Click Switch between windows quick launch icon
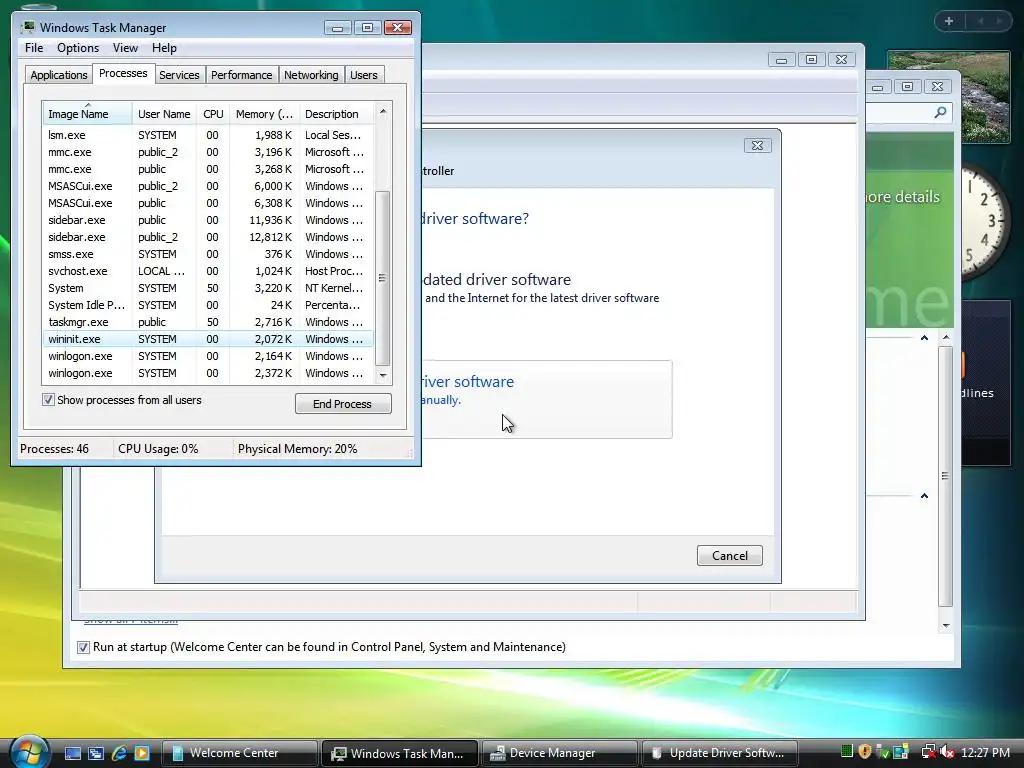1024x768 pixels. point(96,753)
